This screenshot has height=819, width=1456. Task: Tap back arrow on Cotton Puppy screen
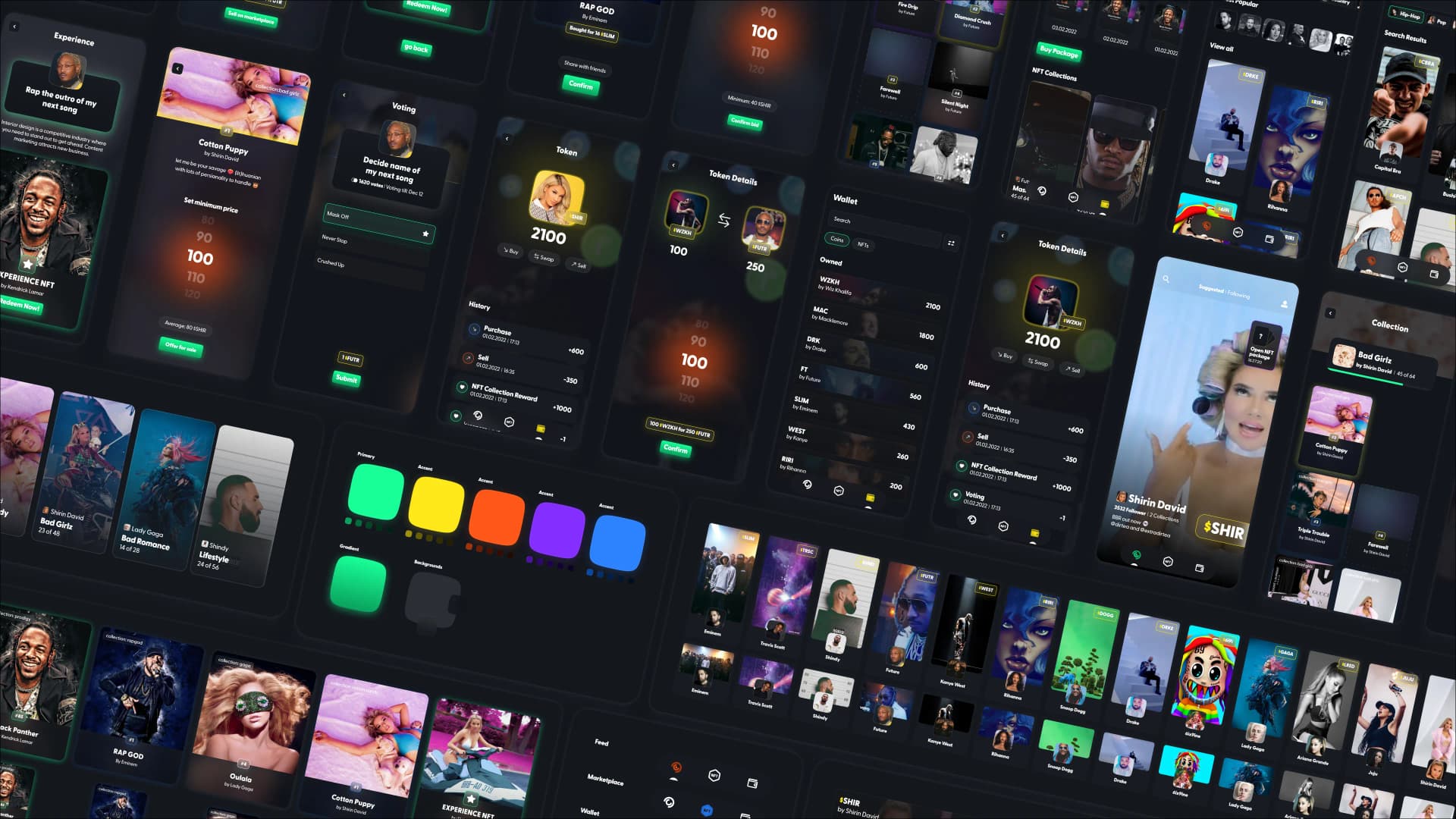click(x=177, y=69)
